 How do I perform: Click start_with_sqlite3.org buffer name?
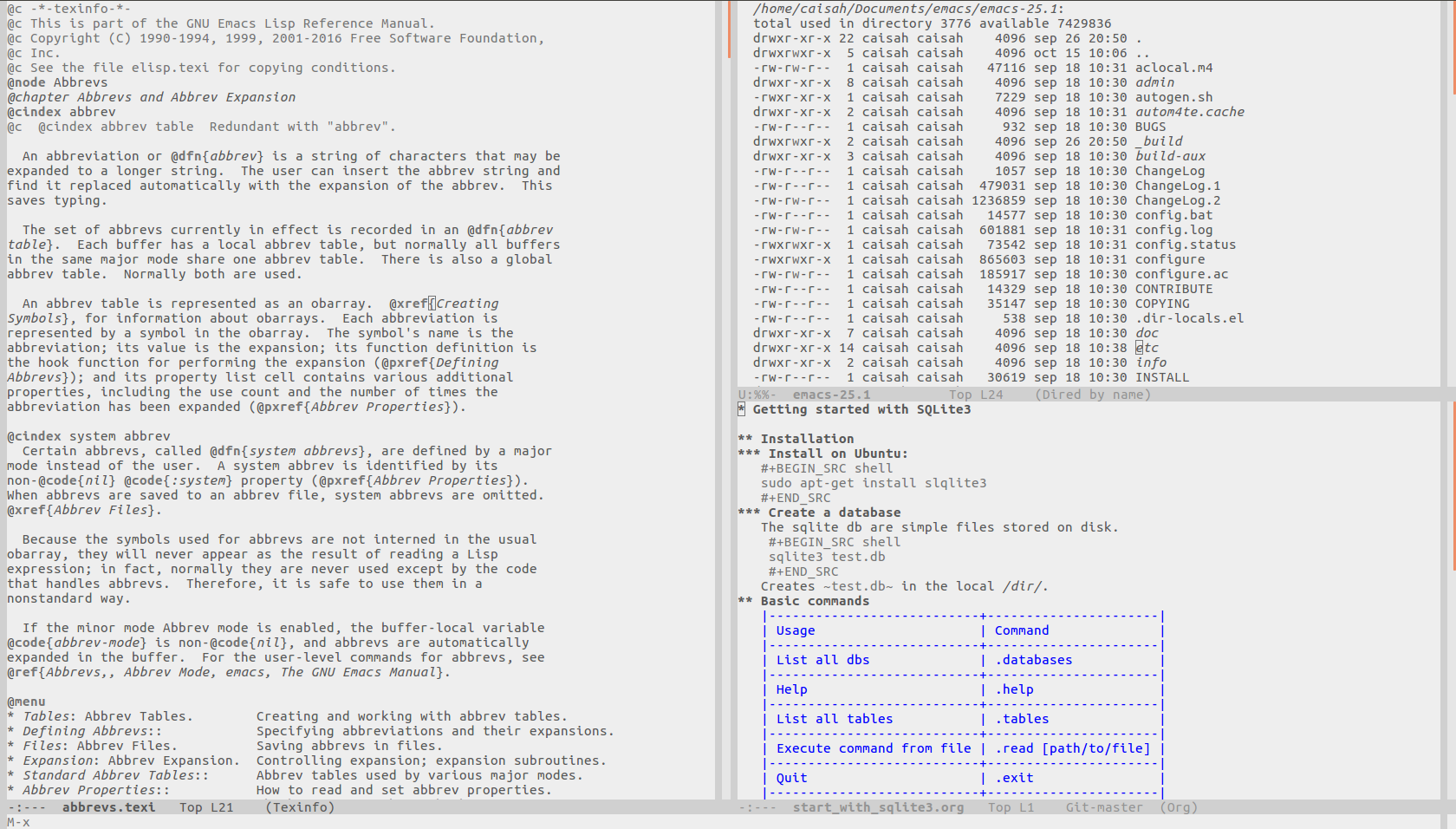(878, 807)
